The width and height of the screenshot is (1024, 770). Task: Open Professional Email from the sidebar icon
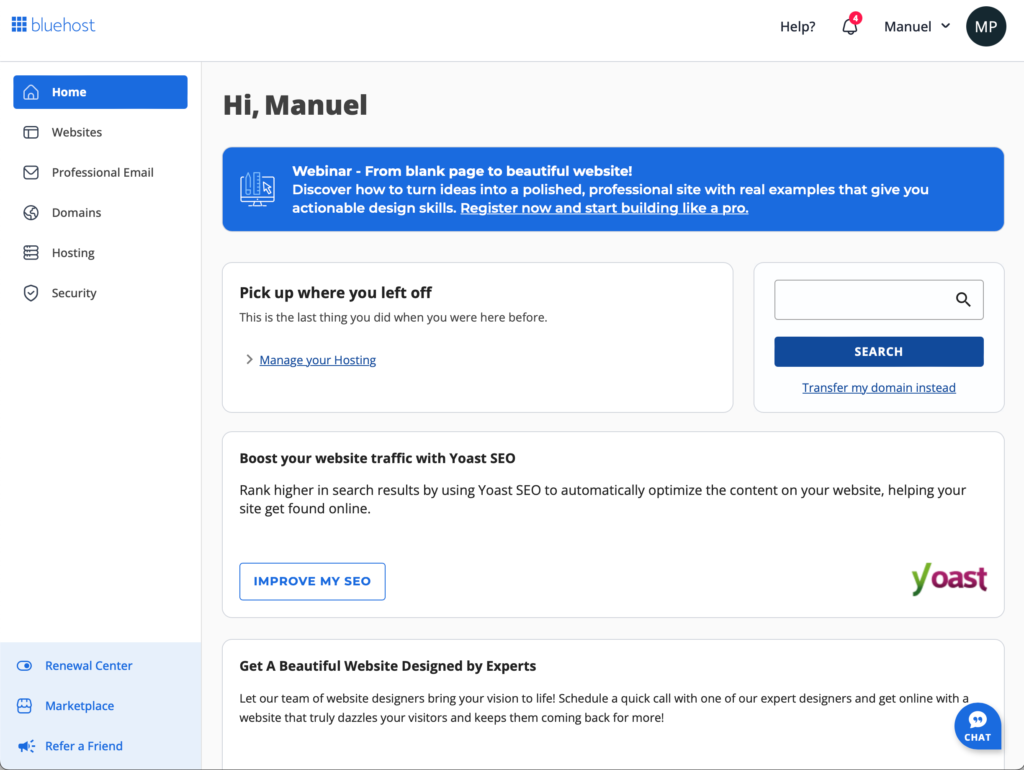tap(33, 171)
